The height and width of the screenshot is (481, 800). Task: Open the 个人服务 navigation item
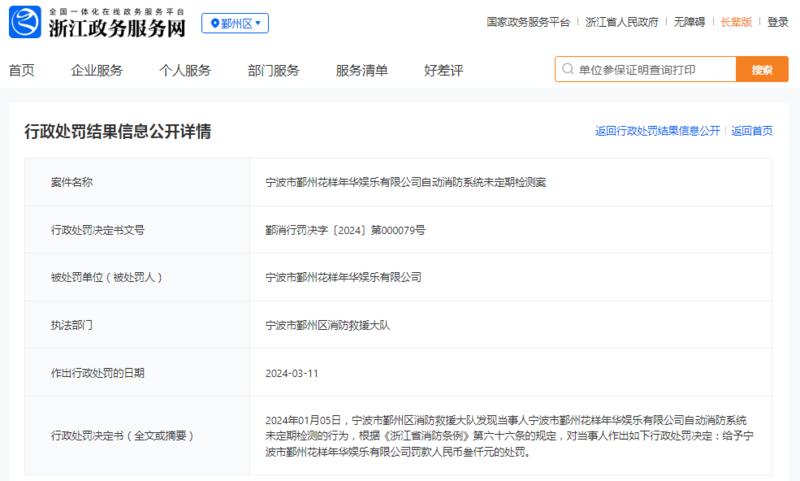[x=185, y=70]
